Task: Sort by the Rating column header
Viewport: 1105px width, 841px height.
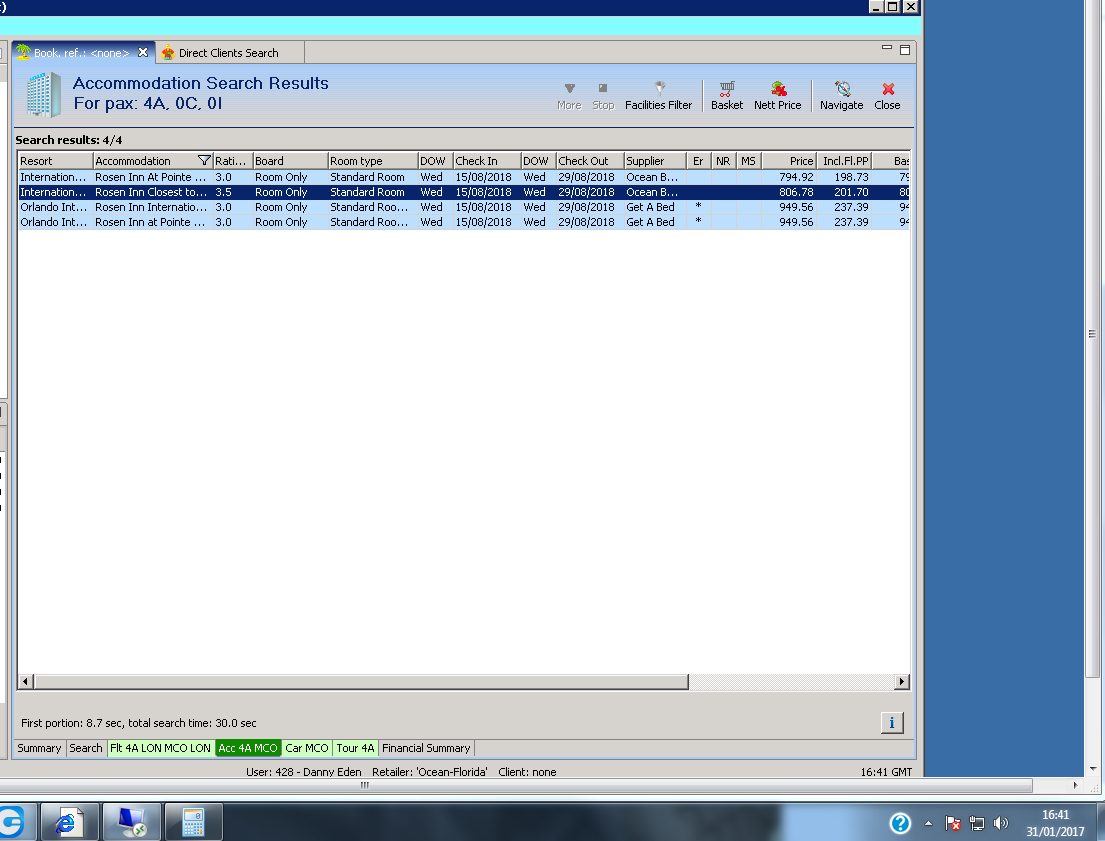Action: coord(232,161)
